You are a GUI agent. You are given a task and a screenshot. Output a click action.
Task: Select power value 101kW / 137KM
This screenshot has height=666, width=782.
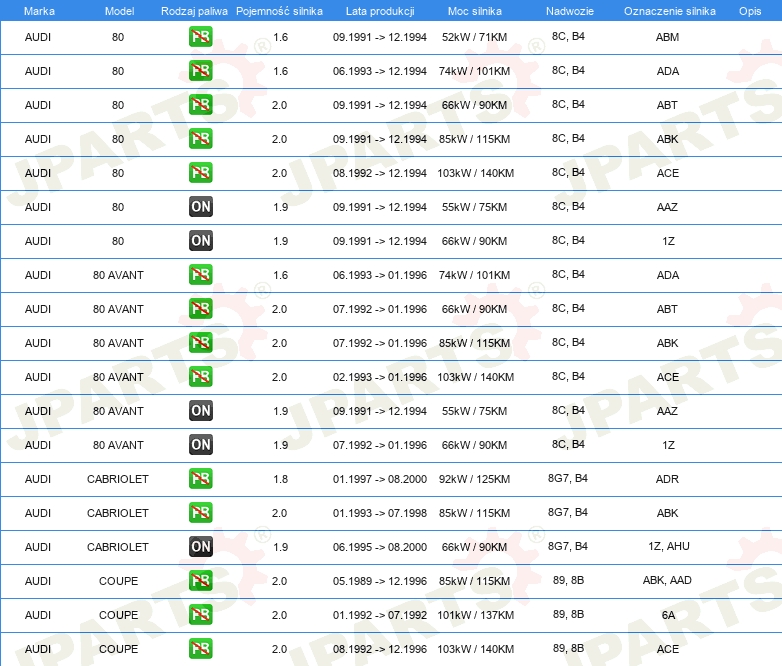coord(476,615)
